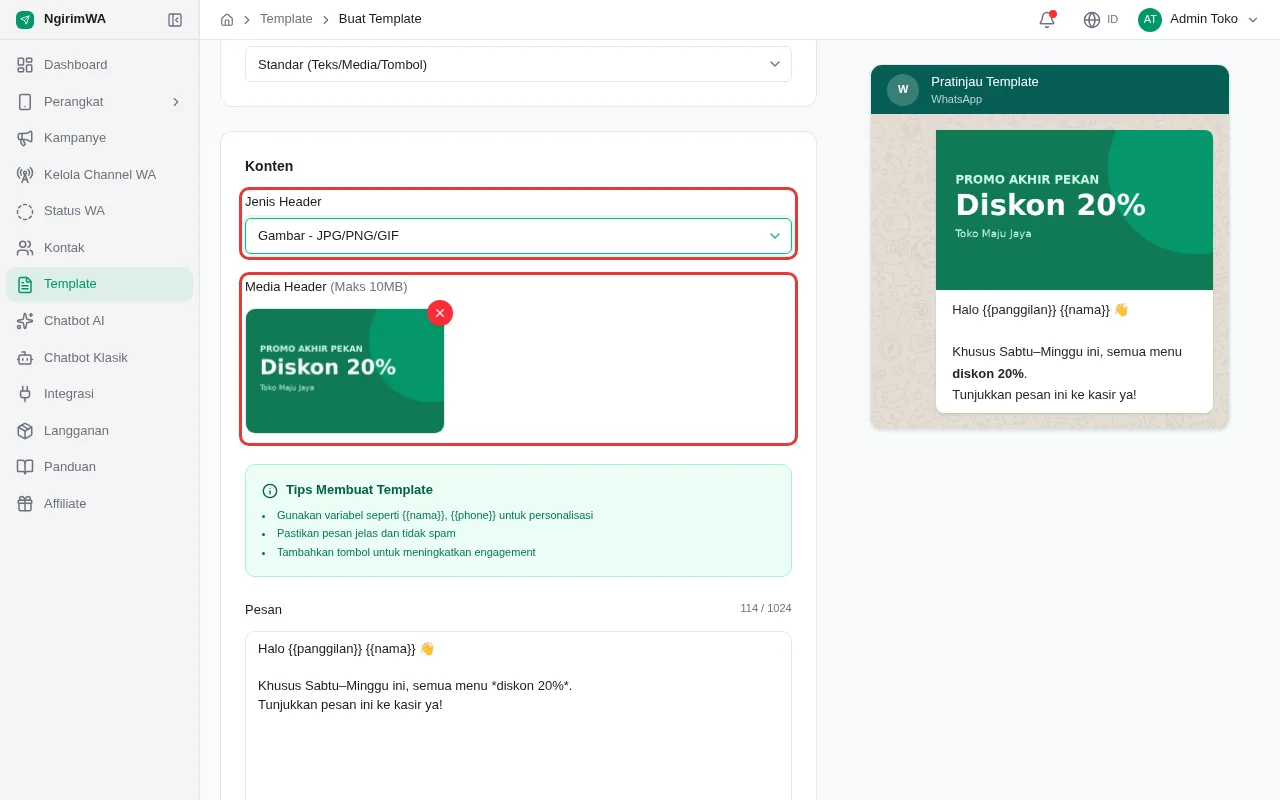Click the info icon in the tips box
1280x800 pixels.
[270, 490]
